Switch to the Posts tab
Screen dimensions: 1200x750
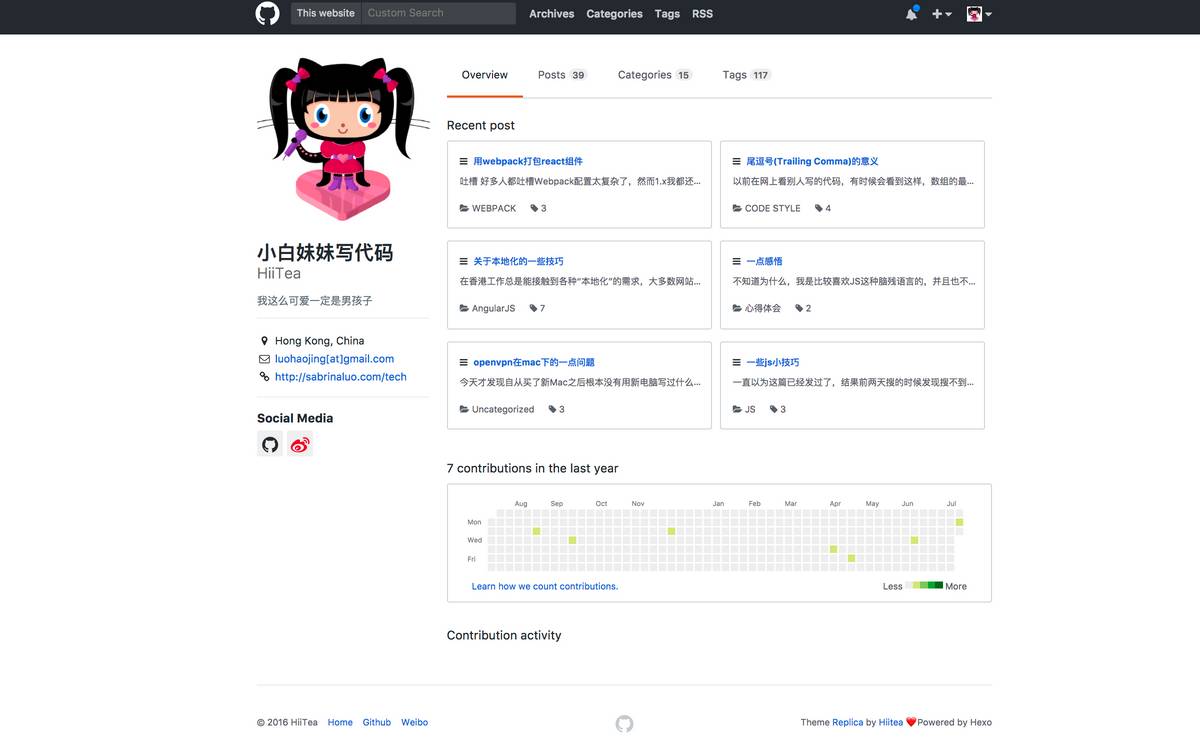coord(561,75)
